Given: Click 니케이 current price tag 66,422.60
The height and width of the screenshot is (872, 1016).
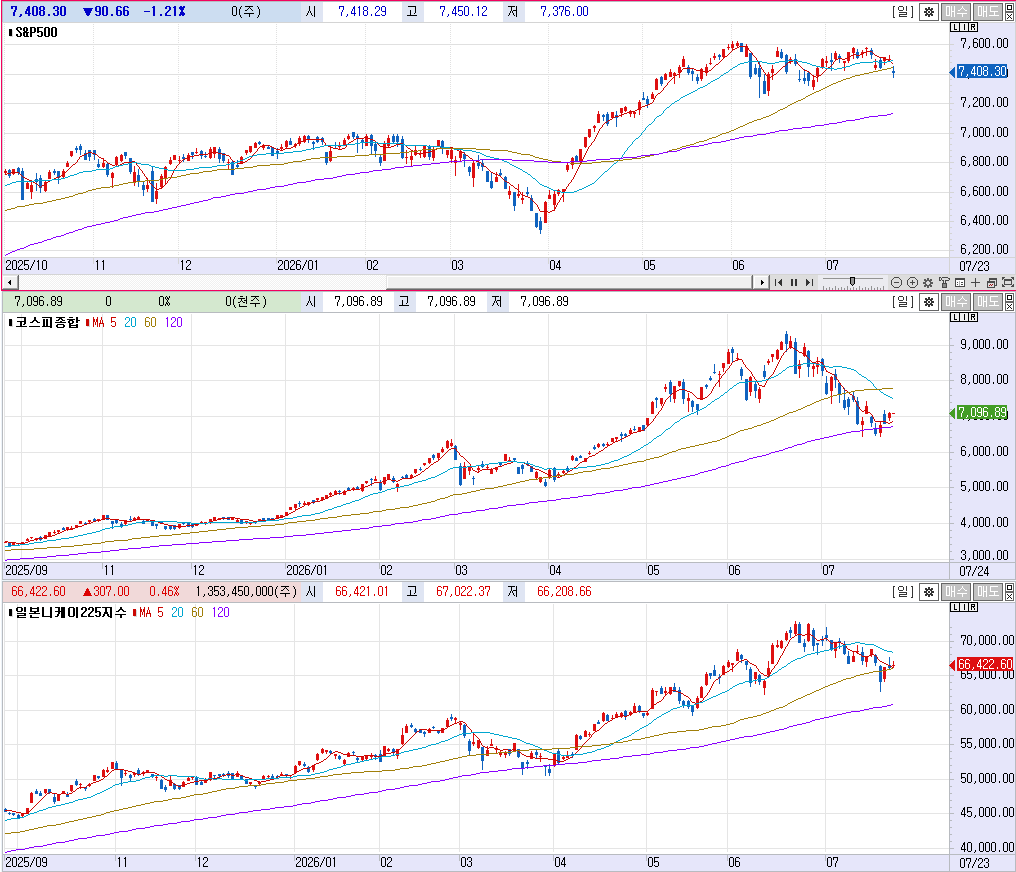Looking at the screenshot, I should [983, 665].
